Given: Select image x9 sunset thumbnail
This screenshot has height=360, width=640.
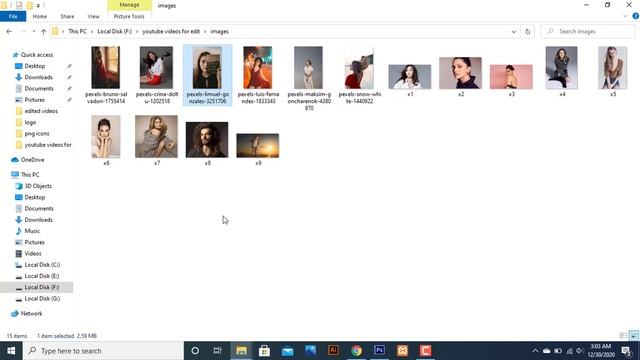Looking at the screenshot, I should coord(258,146).
